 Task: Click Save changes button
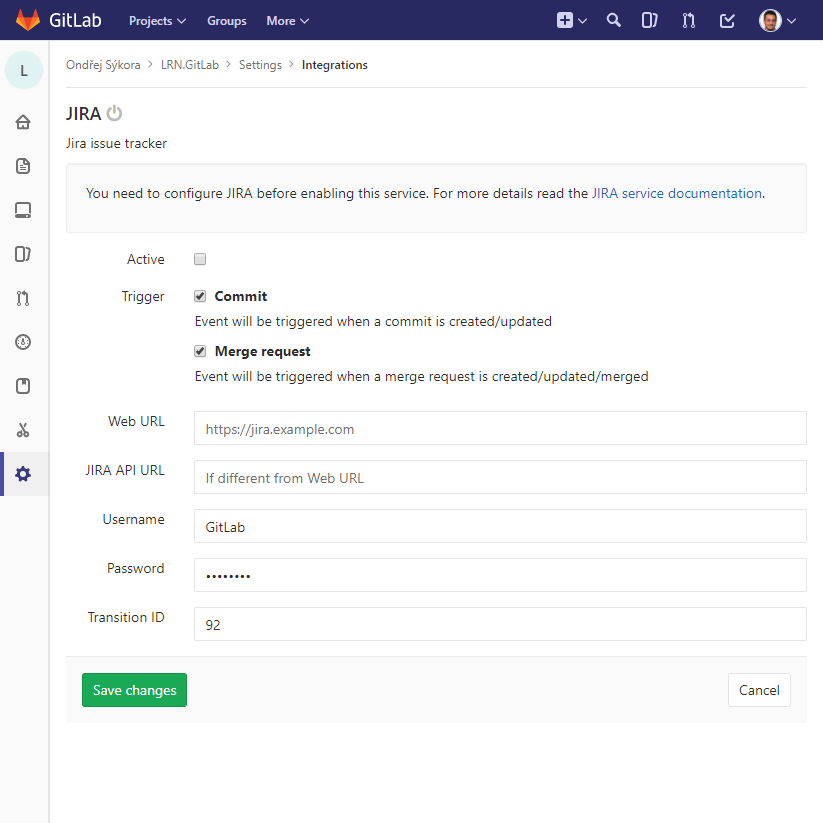[134, 690]
